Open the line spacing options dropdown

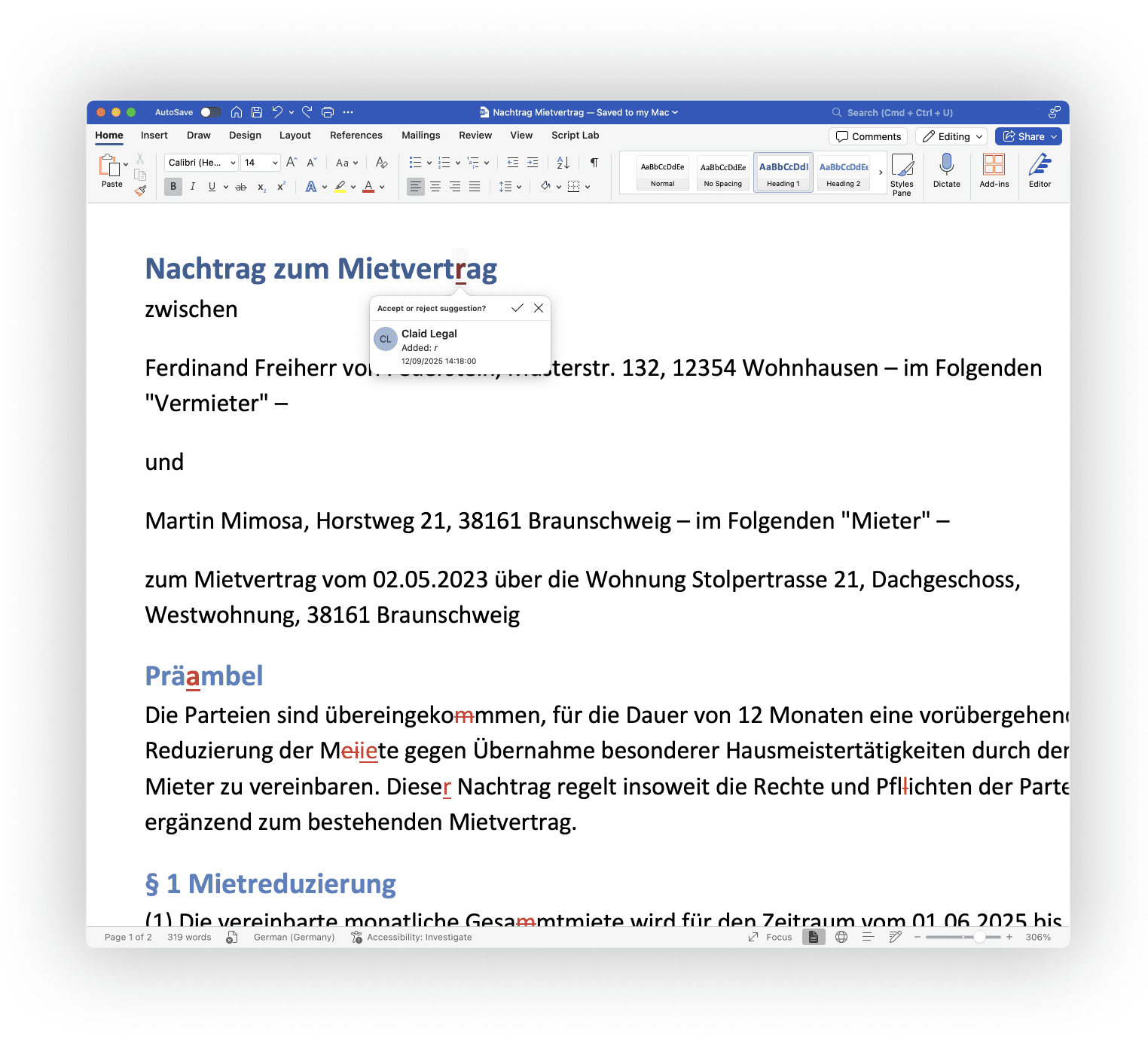pos(518,187)
